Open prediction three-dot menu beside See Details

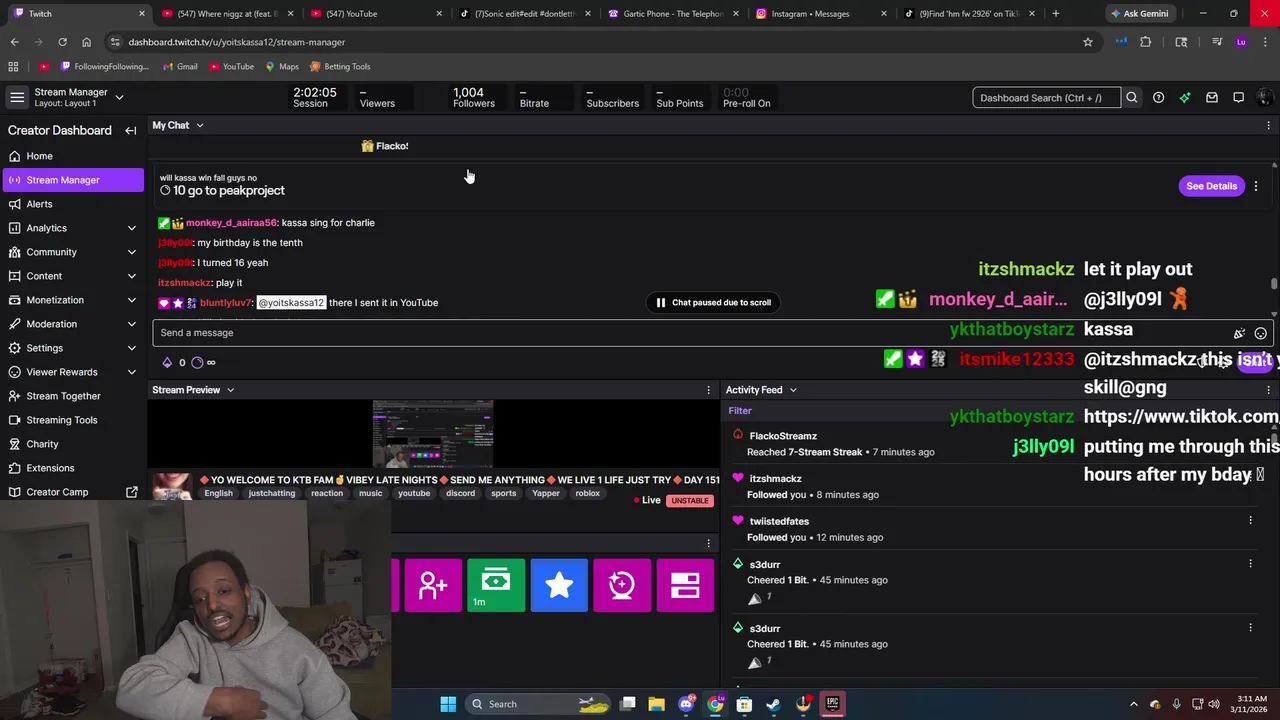tap(1256, 186)
